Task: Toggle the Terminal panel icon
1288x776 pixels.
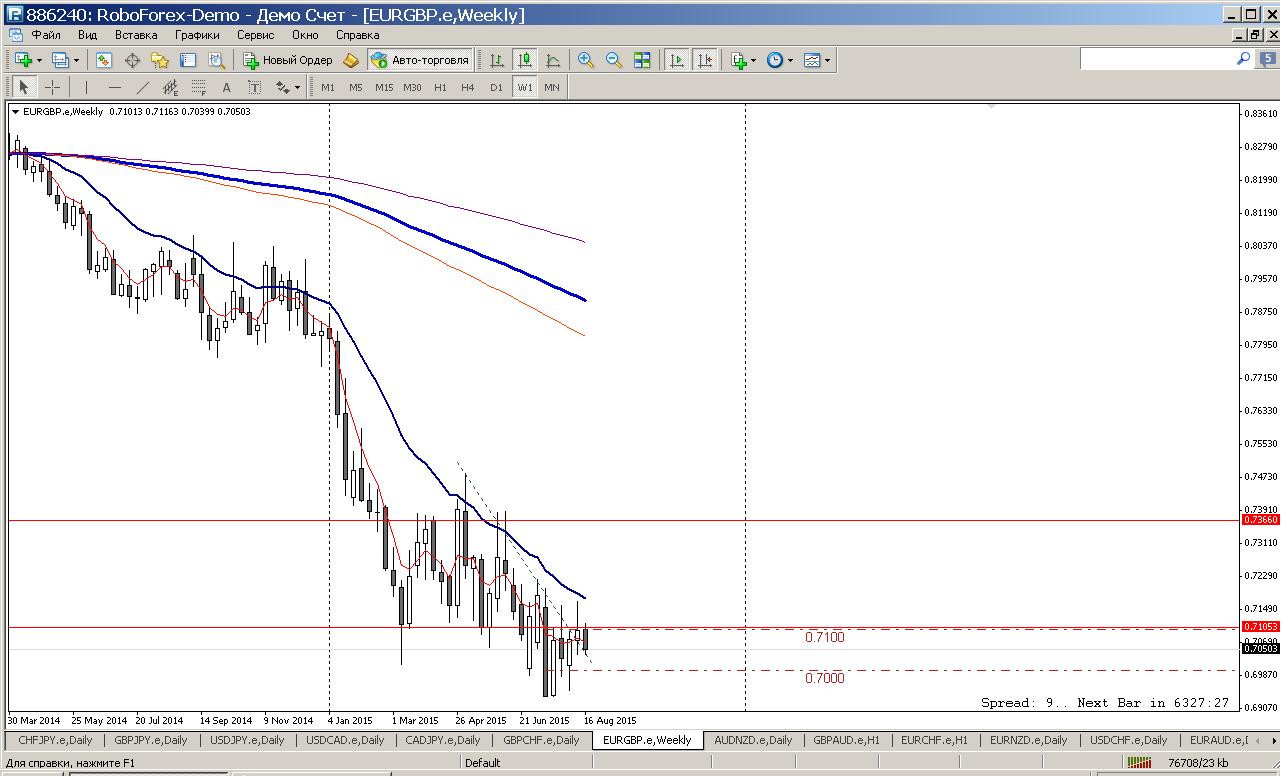Action: click(187, 60)
